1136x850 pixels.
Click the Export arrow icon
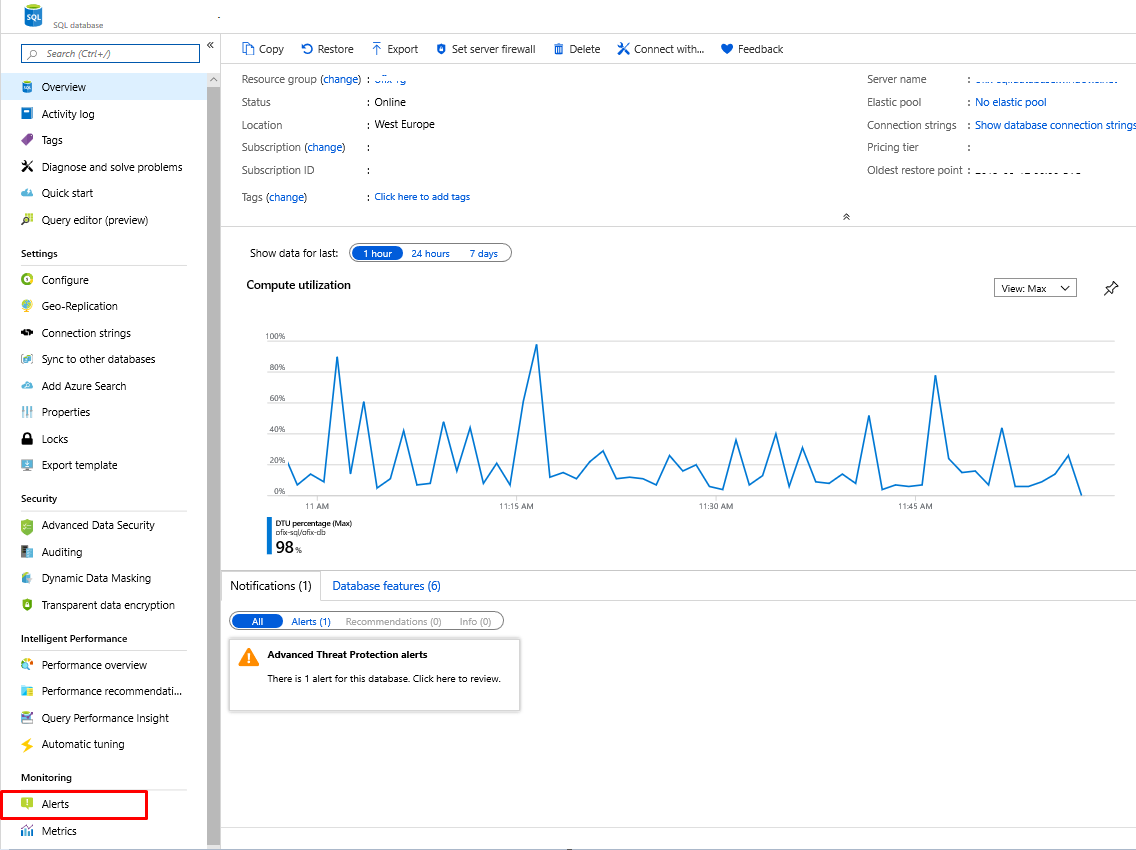[377, 49]
